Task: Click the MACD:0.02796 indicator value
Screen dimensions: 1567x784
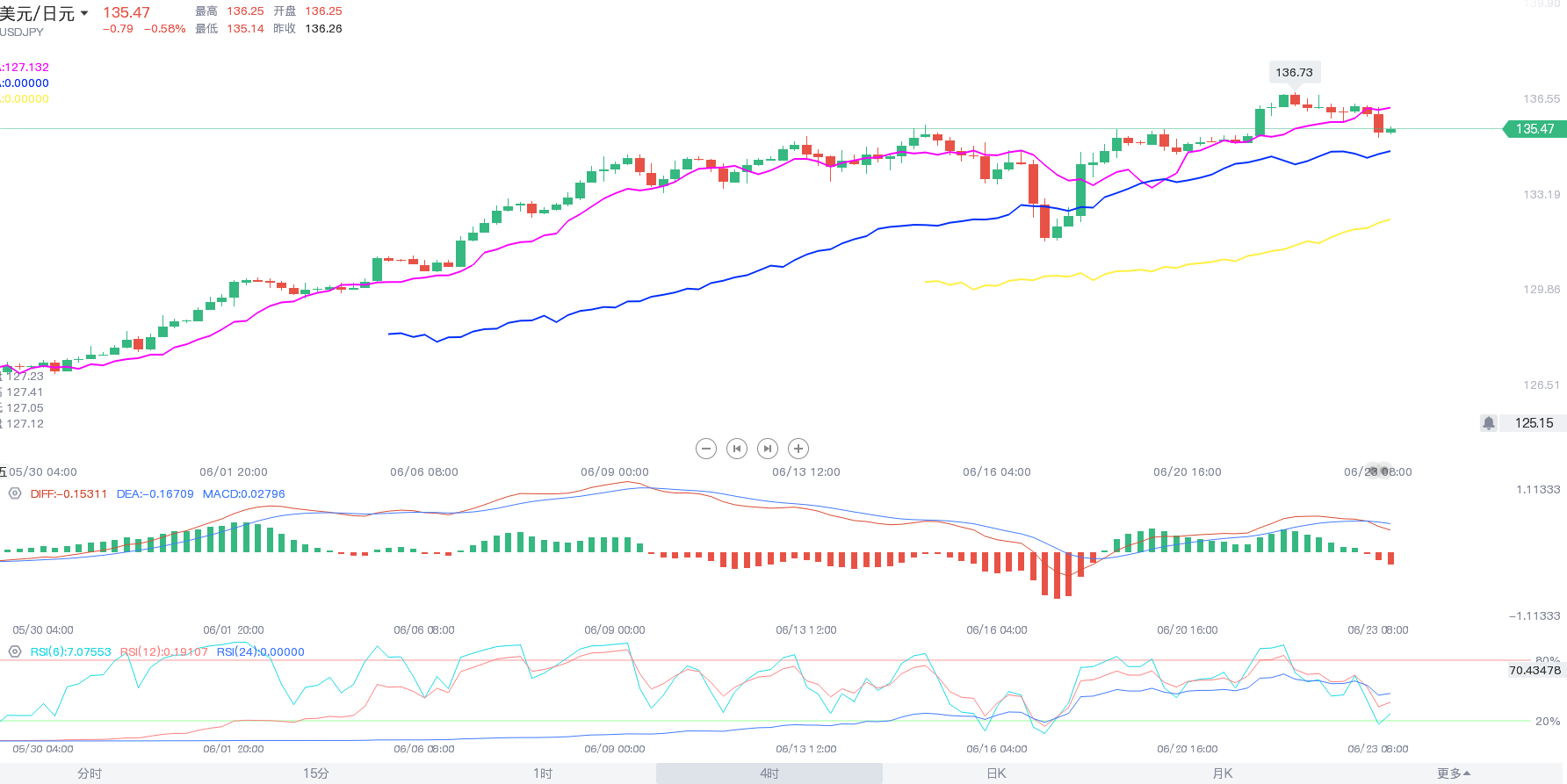Action: 244,494
